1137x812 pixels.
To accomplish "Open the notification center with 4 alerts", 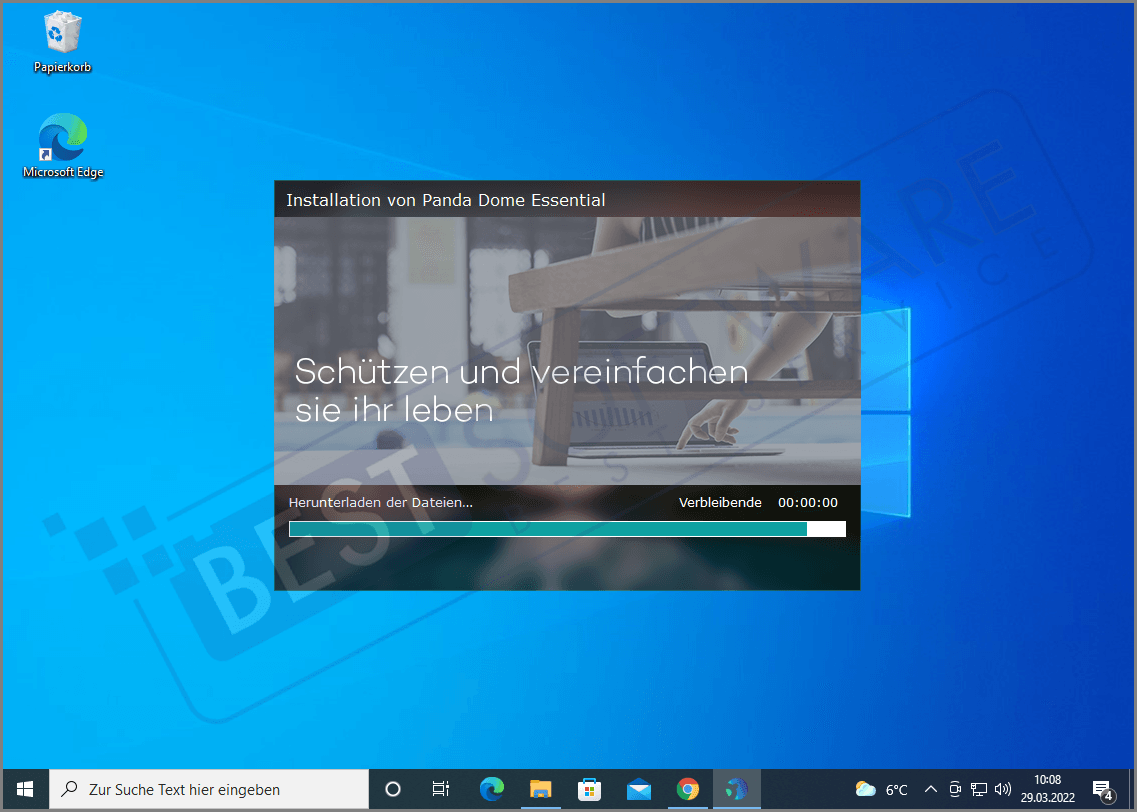I will pos(1101,790).
